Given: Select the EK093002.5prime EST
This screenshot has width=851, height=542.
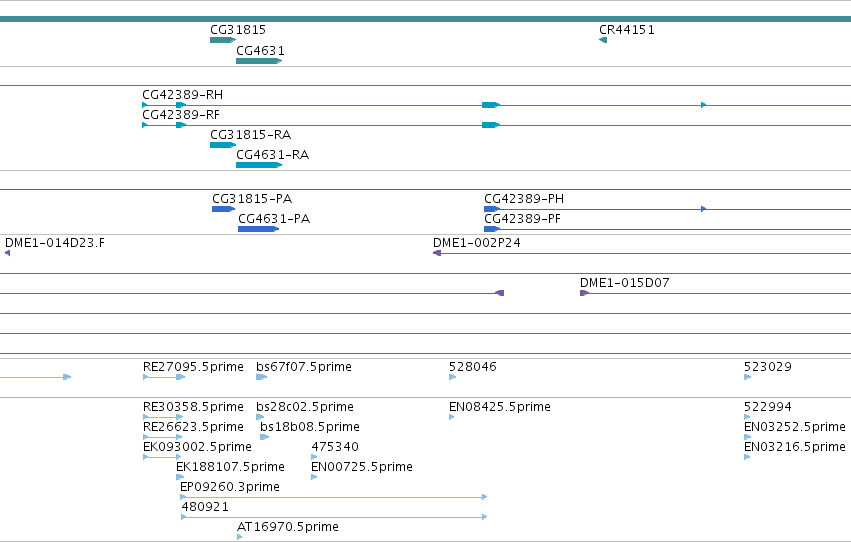Looking at the screenshot, I should (x=162, y=457).
